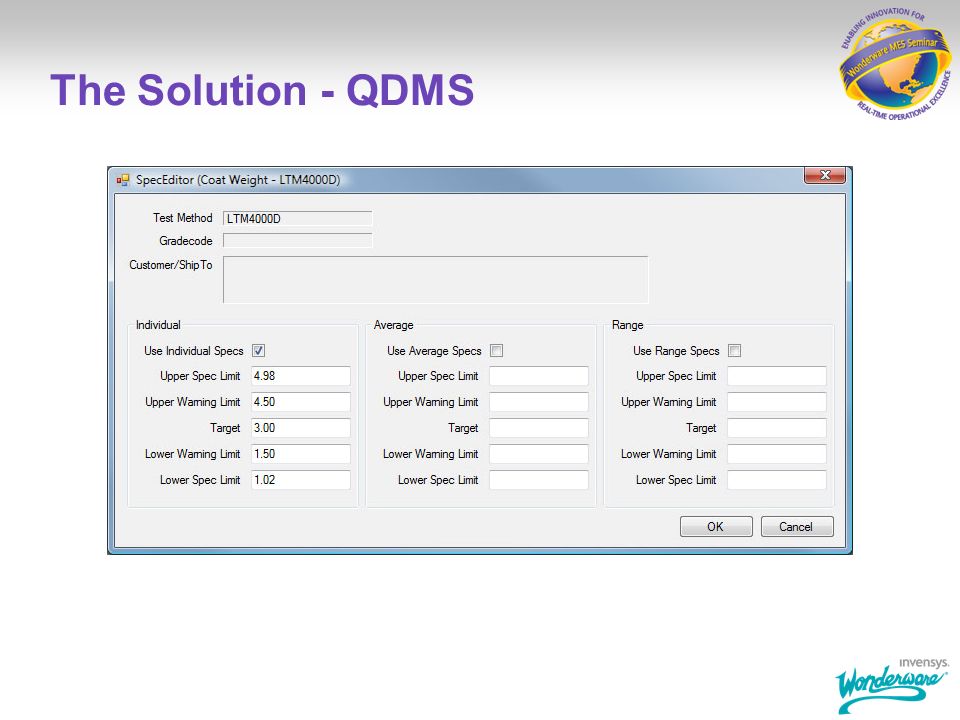Click the Average Lower Spec Limit field
This screenshot has height=720, width=960.
point(539,480)
